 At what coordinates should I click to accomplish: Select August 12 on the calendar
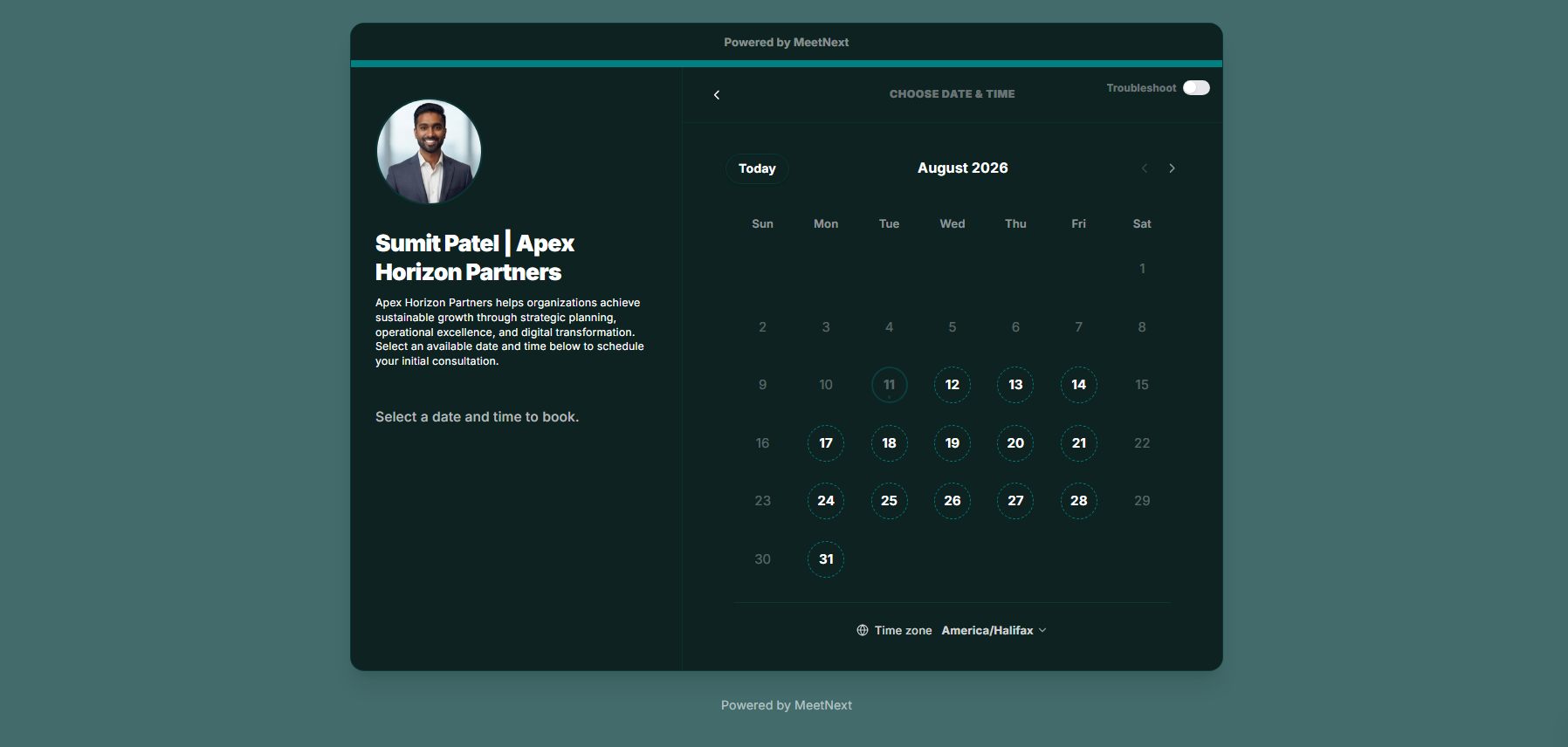952,385
